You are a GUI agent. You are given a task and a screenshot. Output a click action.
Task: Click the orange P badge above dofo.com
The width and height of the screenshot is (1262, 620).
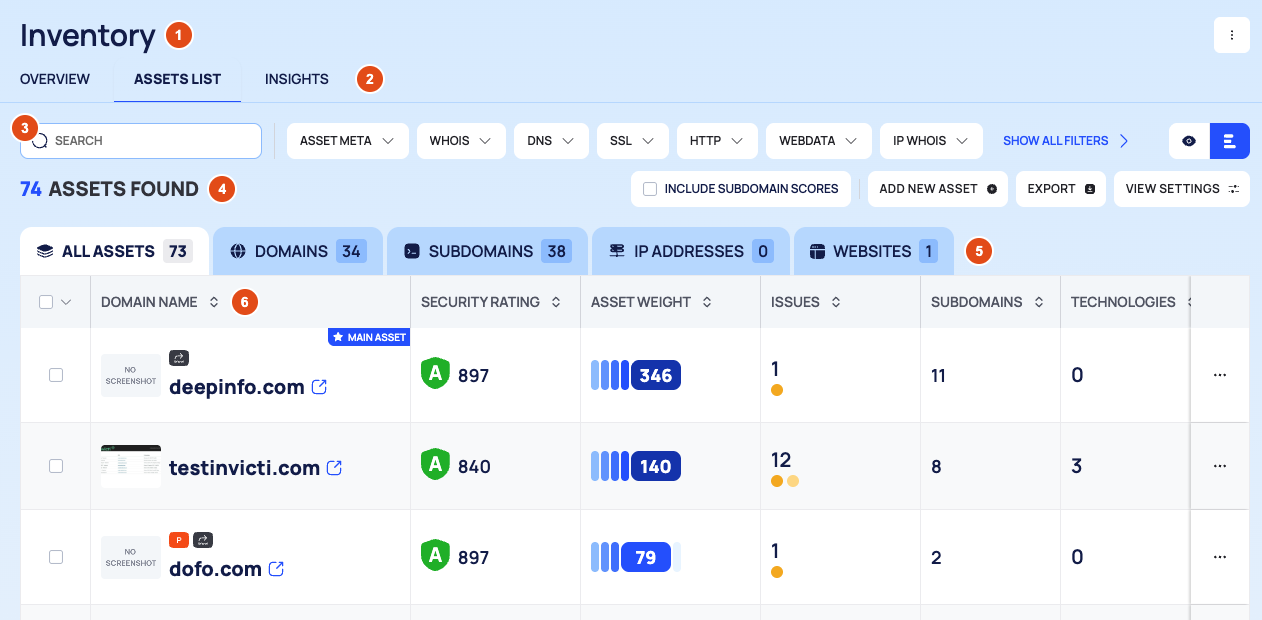pyautogui.click(x=179, y=540)
